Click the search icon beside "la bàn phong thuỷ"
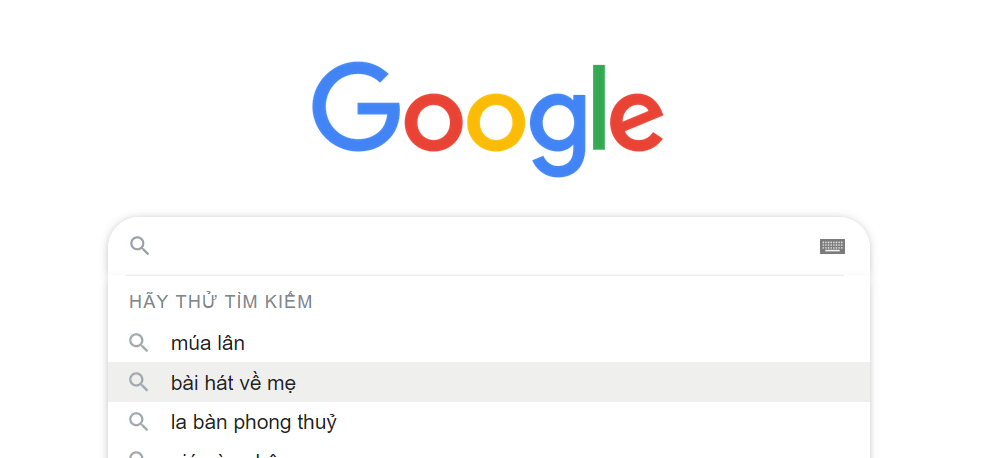This screenshot has height=458, width=986. [x=139, y=422]
